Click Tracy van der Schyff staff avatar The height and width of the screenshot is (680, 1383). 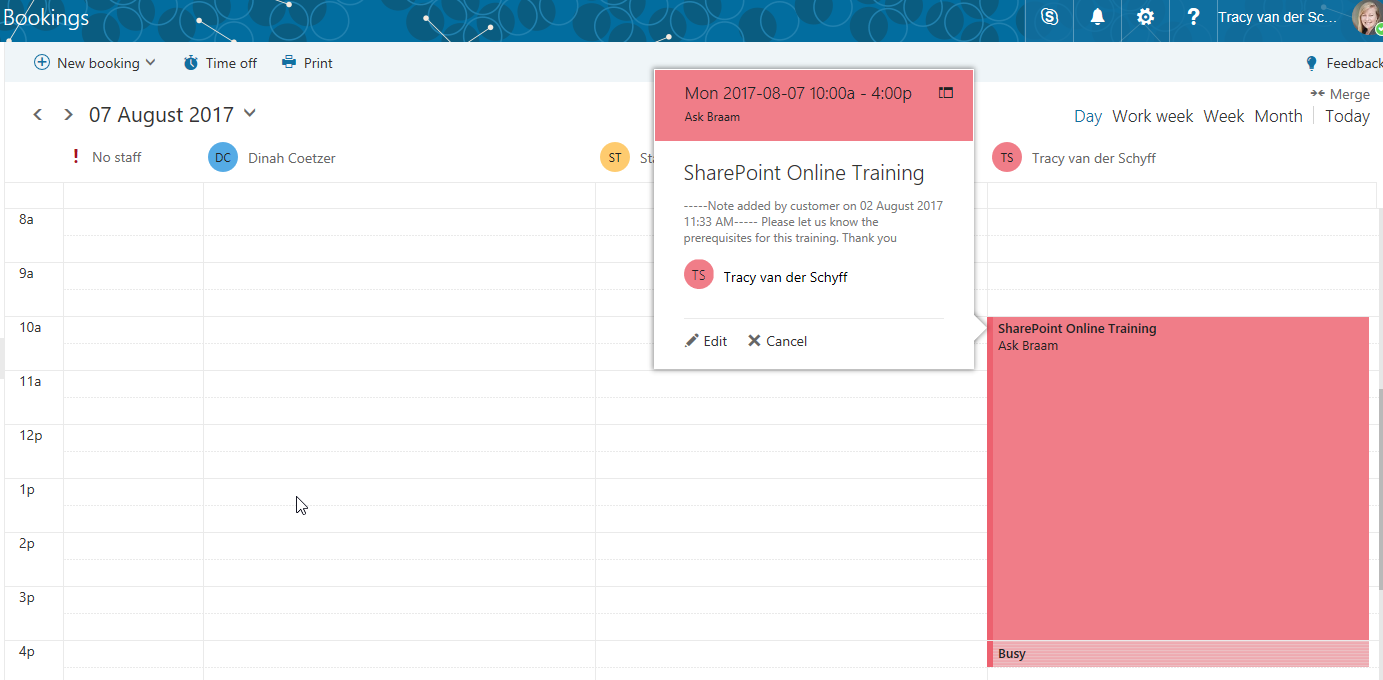coord(1007,158)
